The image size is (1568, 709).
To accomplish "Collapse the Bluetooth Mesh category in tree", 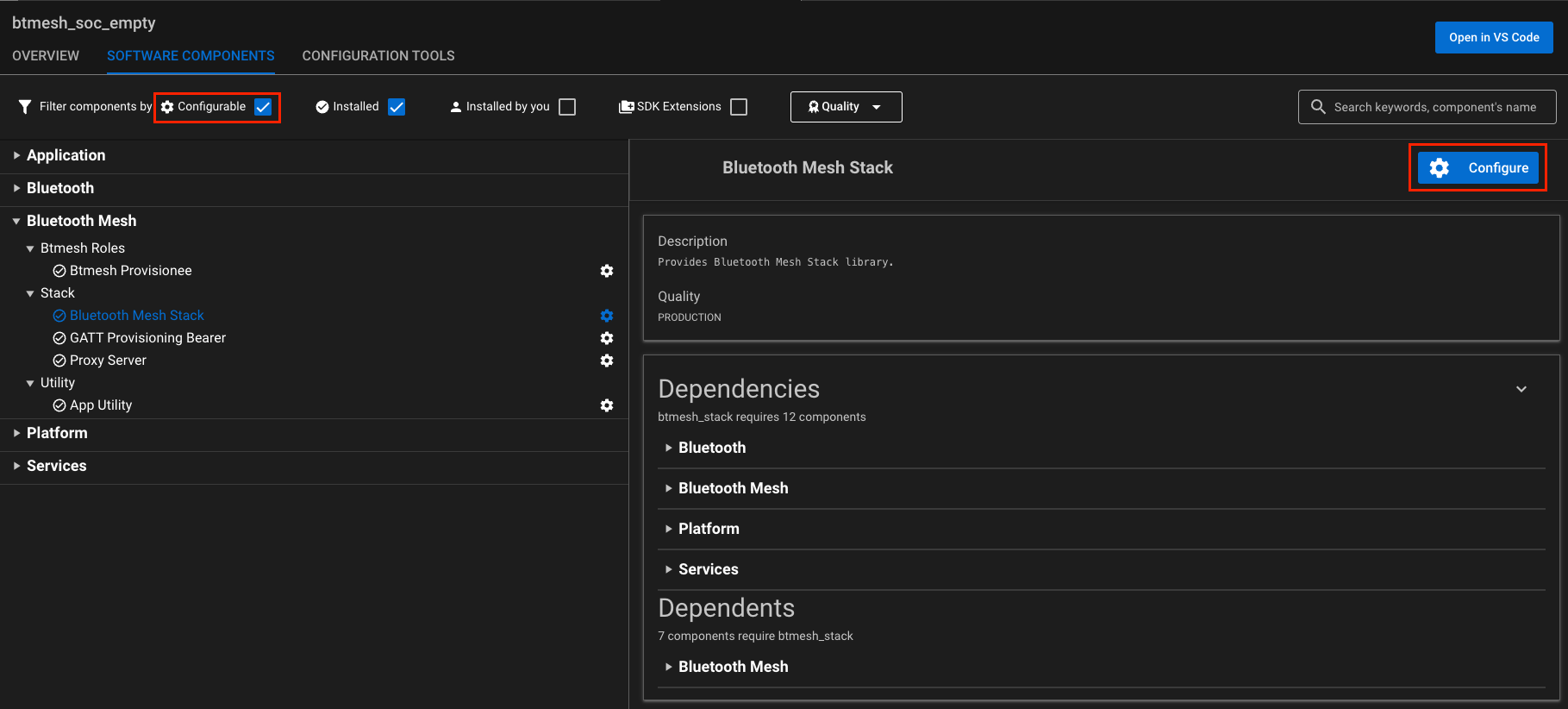I will click(16, 221).
